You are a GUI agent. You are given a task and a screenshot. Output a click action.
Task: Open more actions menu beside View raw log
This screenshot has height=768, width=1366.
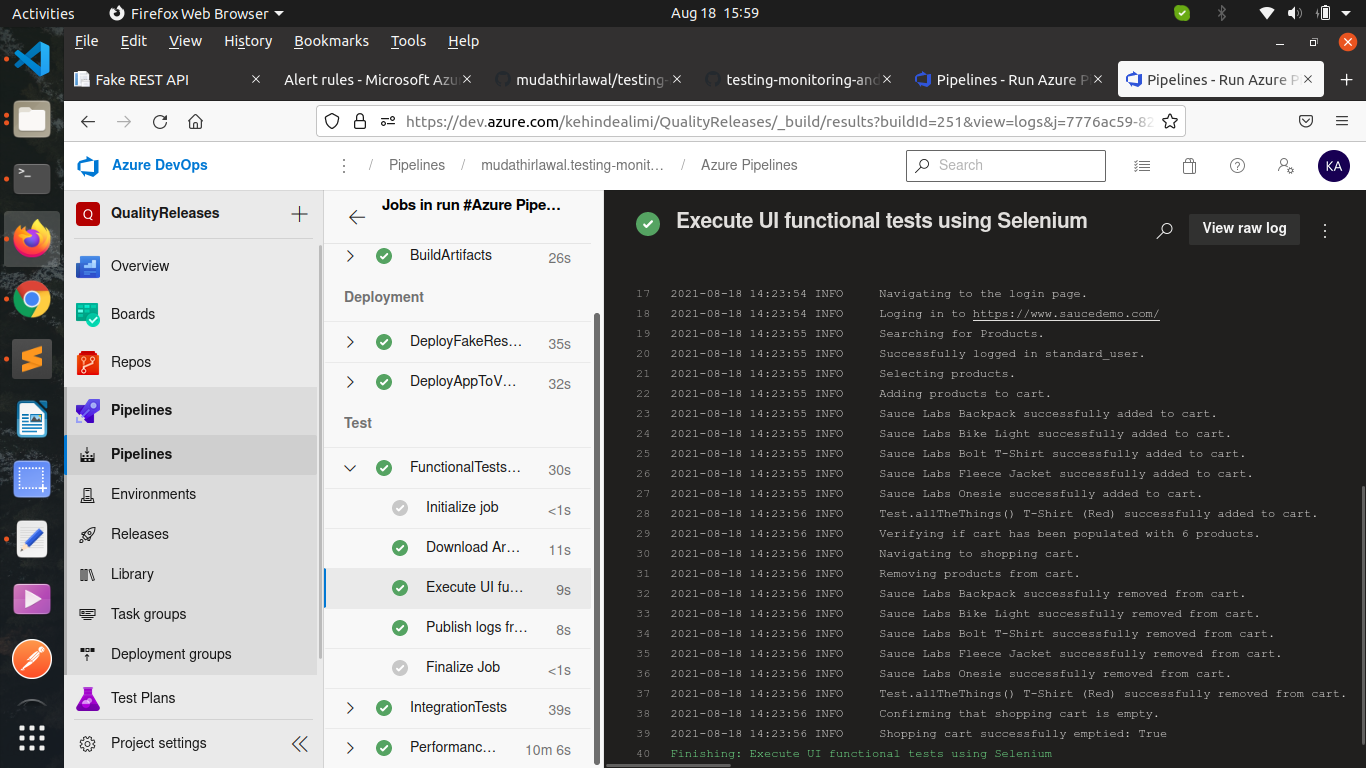[1325, 230]
